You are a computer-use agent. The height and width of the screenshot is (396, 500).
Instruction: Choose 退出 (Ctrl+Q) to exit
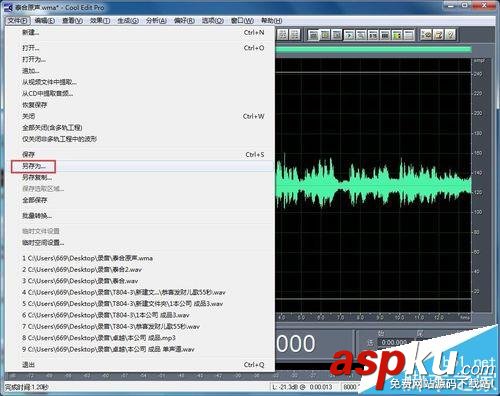coord(140,365)
